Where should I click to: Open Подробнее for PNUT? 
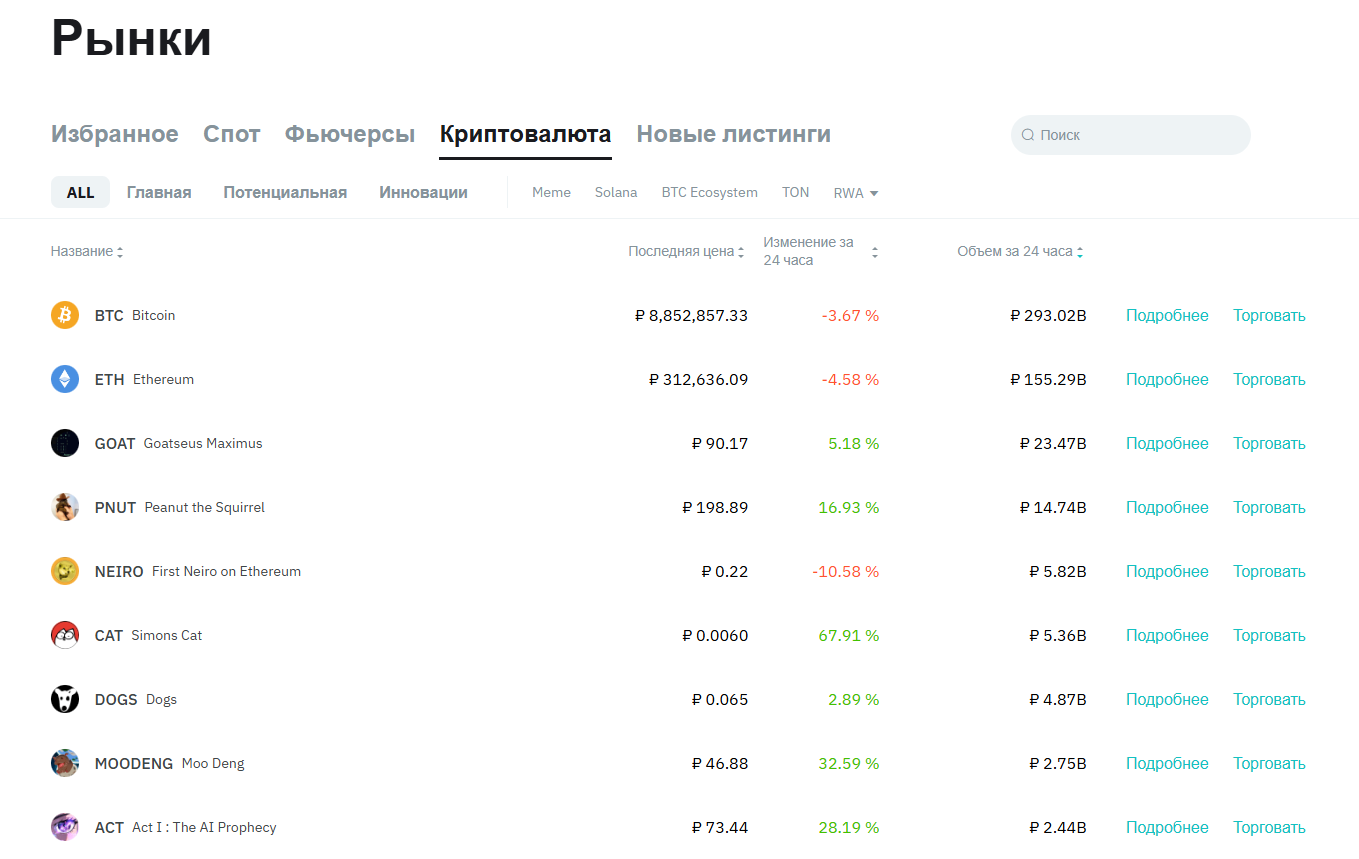coord(1167,507)
